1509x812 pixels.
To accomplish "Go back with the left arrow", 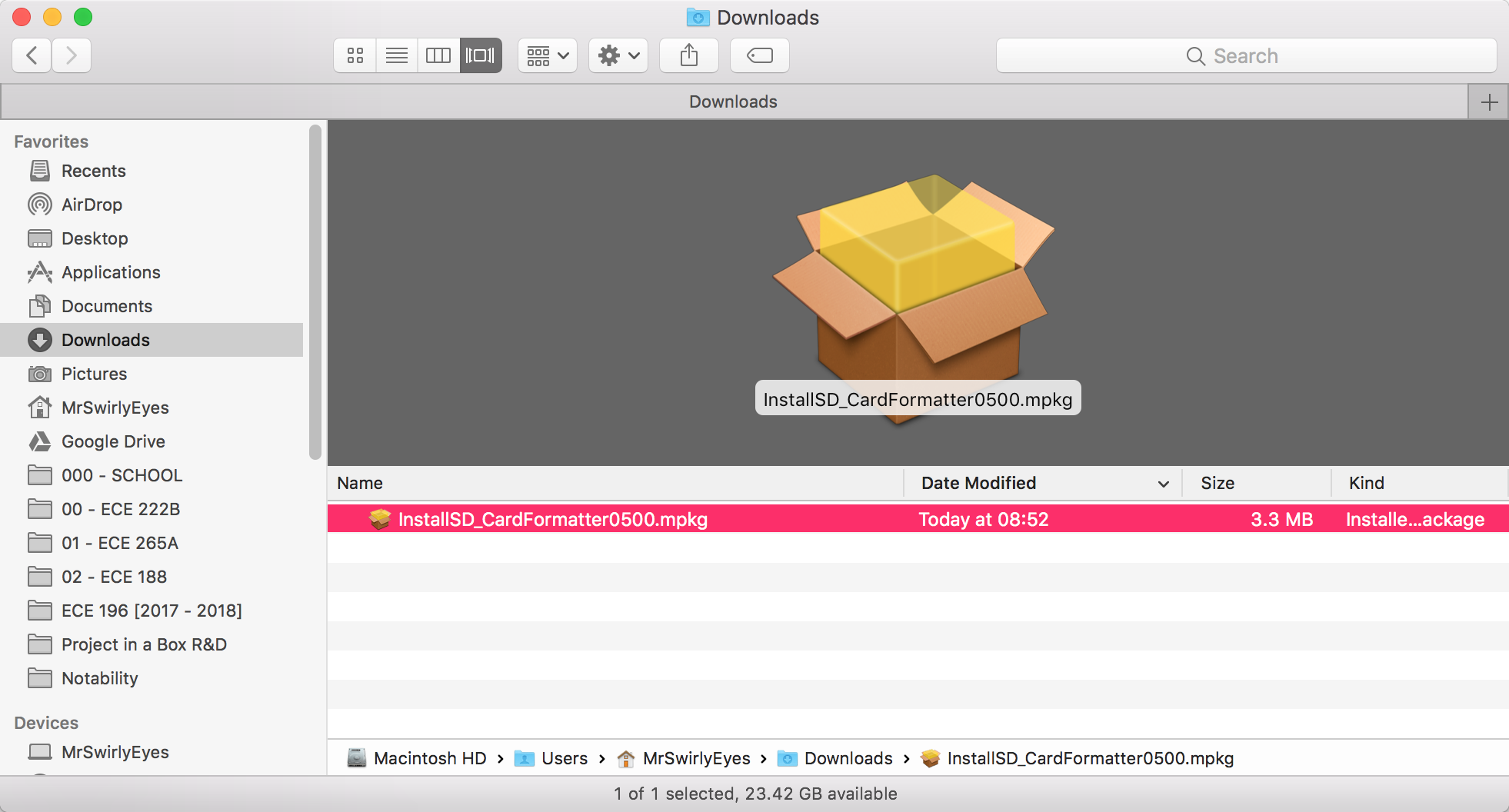I will pyautogui.click(x=32, y=55).
